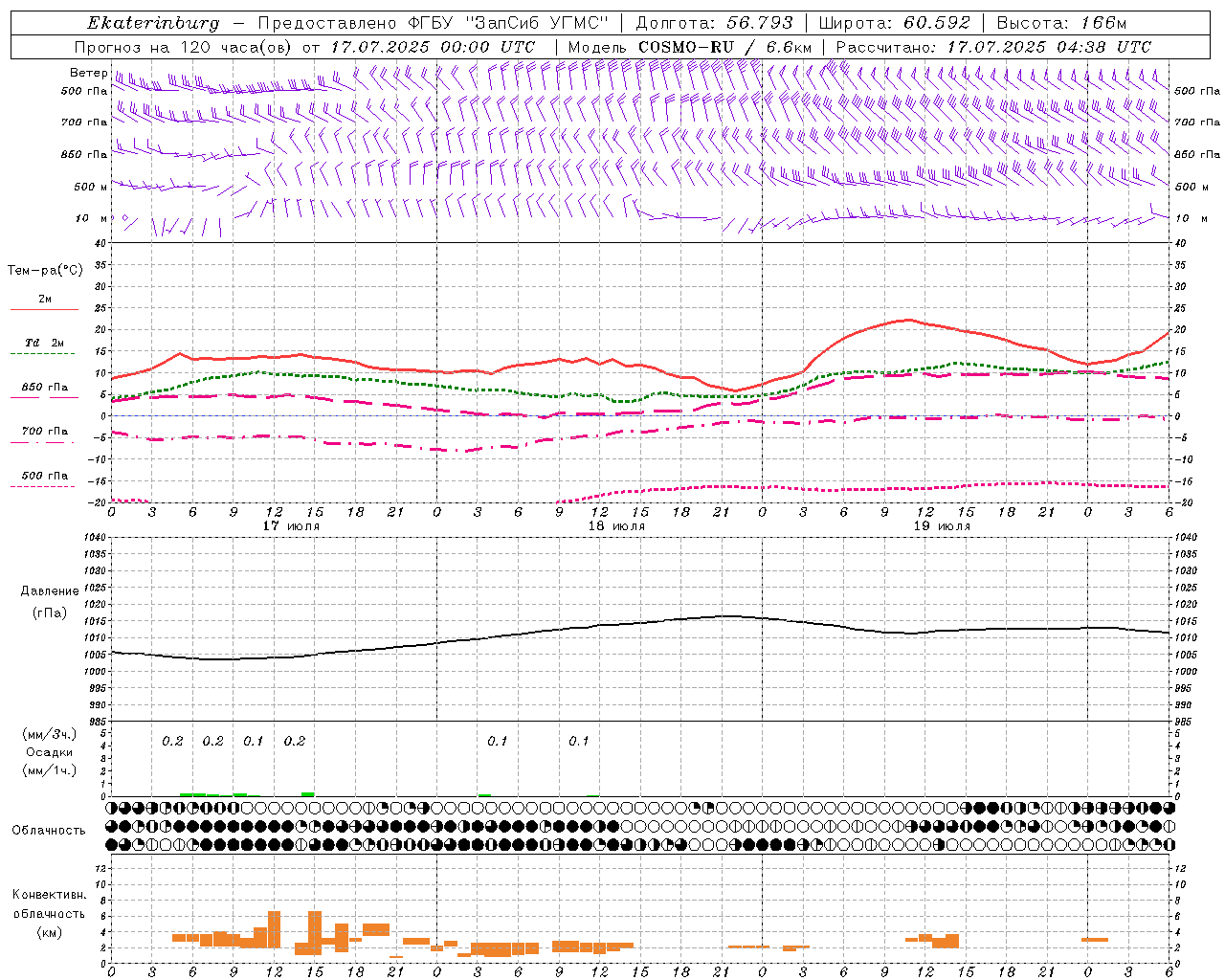Click the (гПа) unit under Давление
Screen dimensions: 1225x980
(50, 612)
